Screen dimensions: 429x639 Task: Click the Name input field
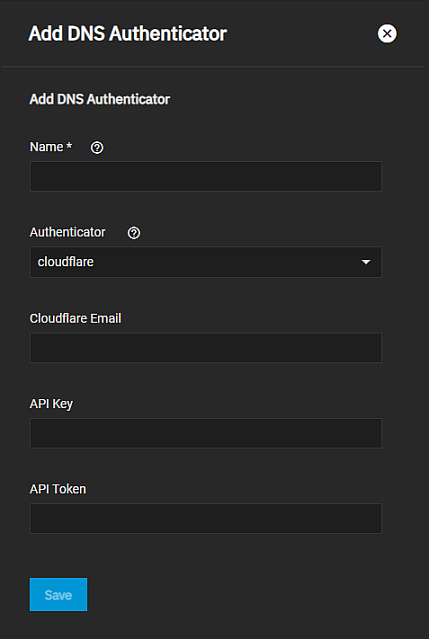206,176
